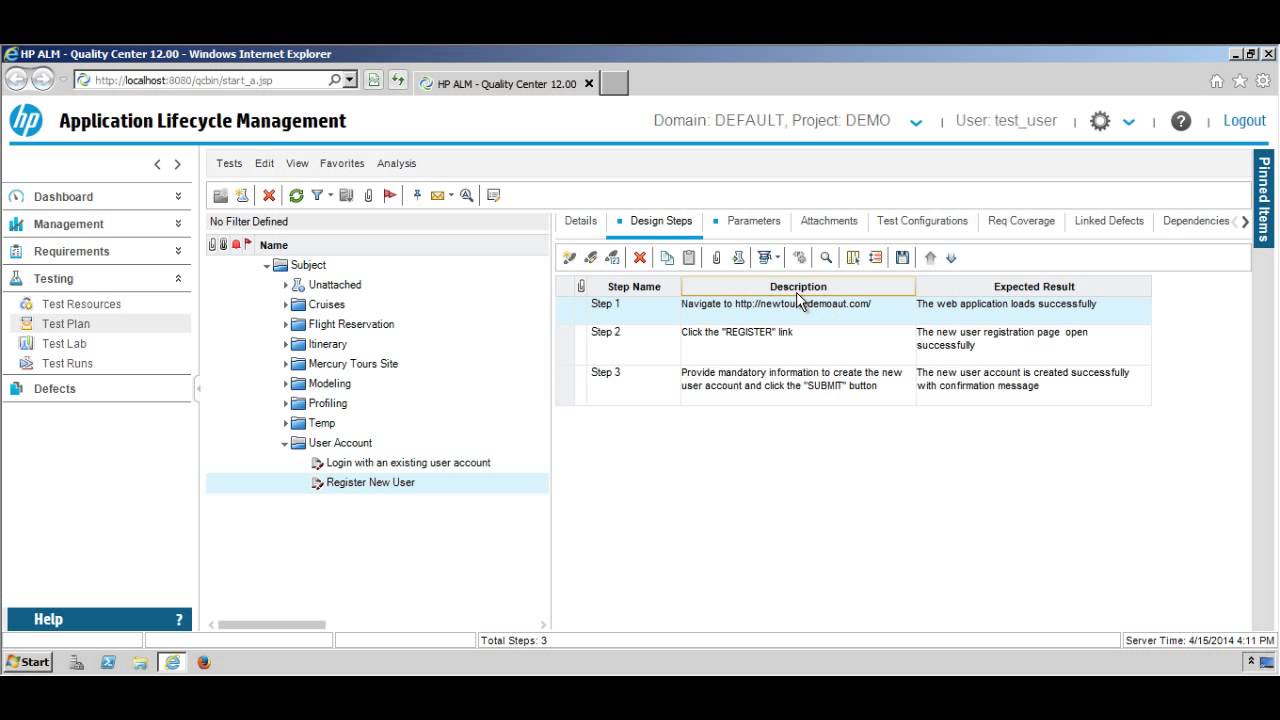Open the Favorites menu
Viewport: 1280px width, 720px height.
pyautogui.click(x=342, y=163)
